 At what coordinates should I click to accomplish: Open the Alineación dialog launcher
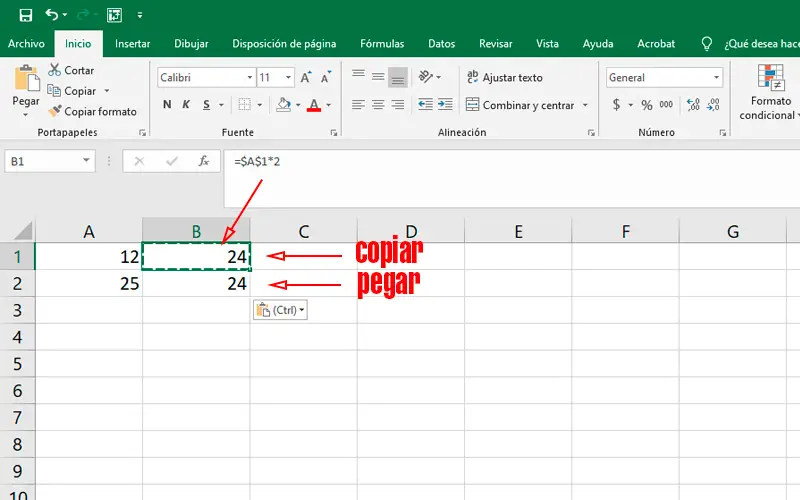click(x=591, y=133)
